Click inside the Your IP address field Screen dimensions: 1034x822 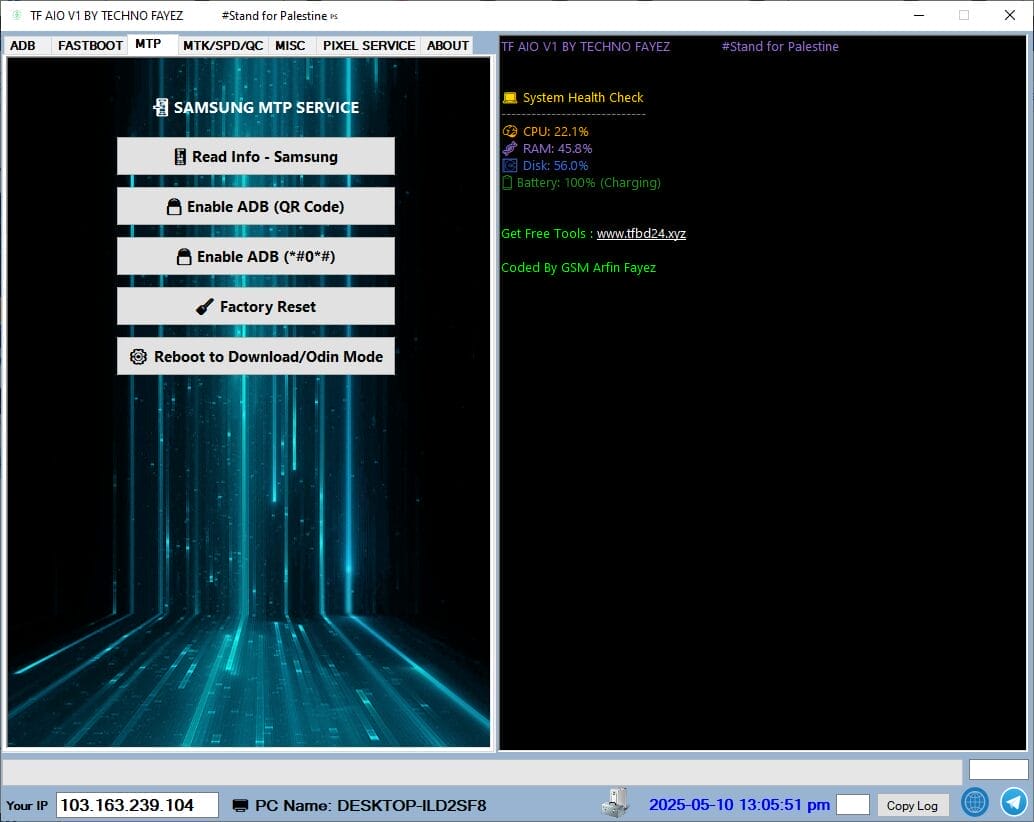coord(136,804)
